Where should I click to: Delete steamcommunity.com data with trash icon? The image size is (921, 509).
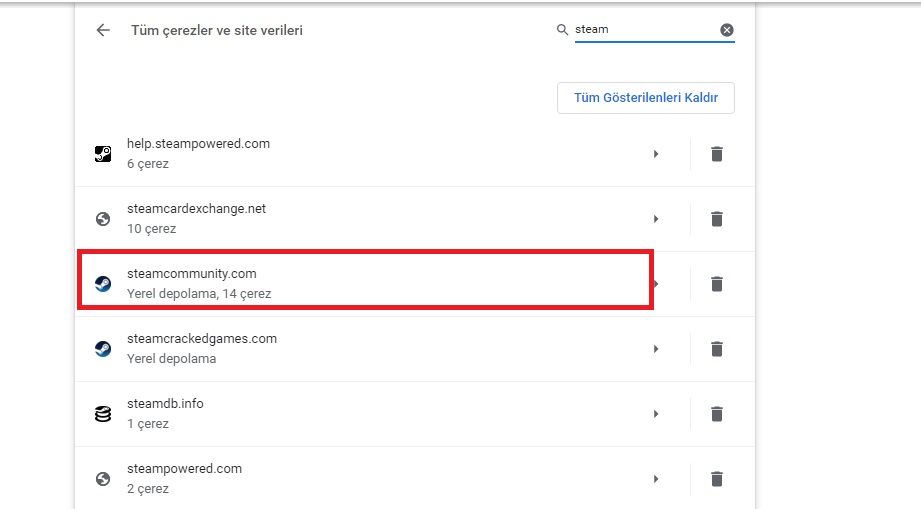(x=717, y=284)
